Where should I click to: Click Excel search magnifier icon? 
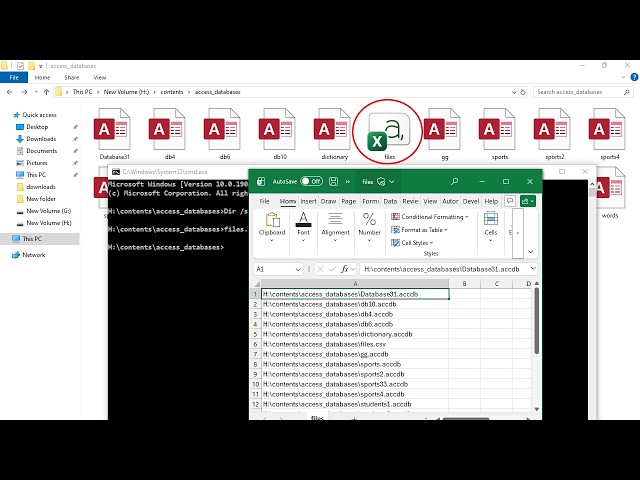454,182
